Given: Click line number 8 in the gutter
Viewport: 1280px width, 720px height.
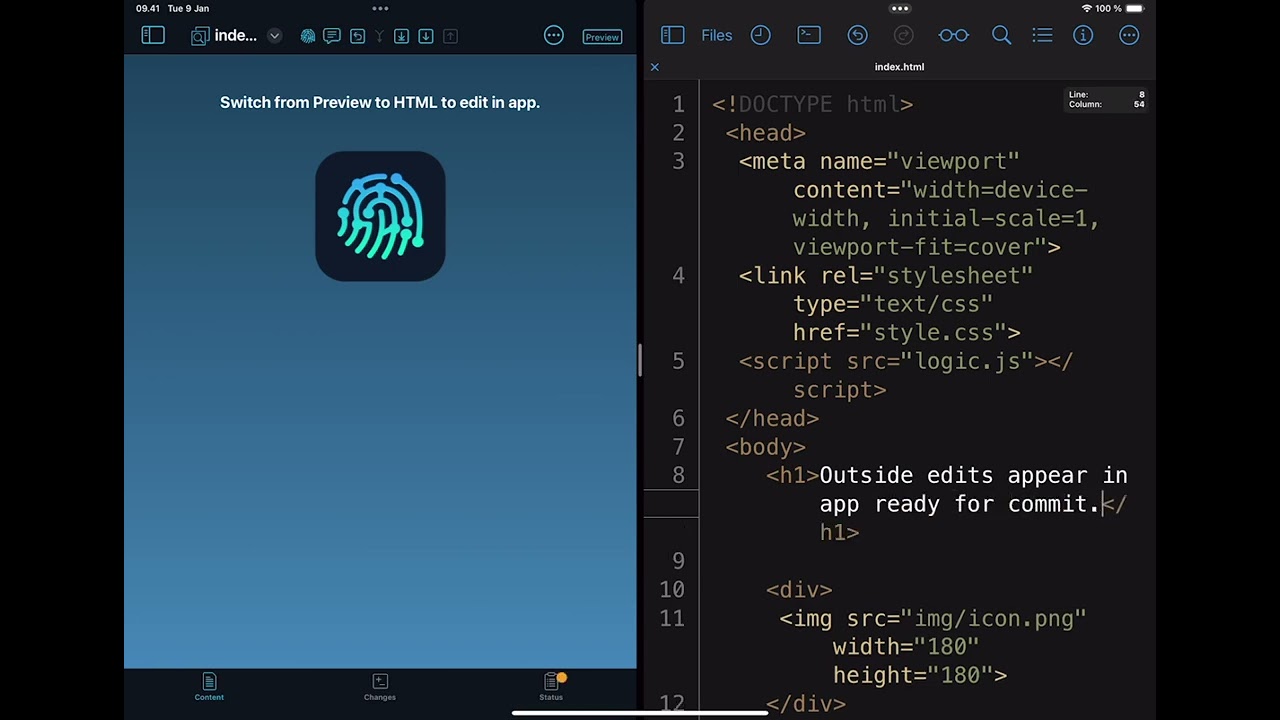Looking at the screenshot, I should [x=679, y=475].
